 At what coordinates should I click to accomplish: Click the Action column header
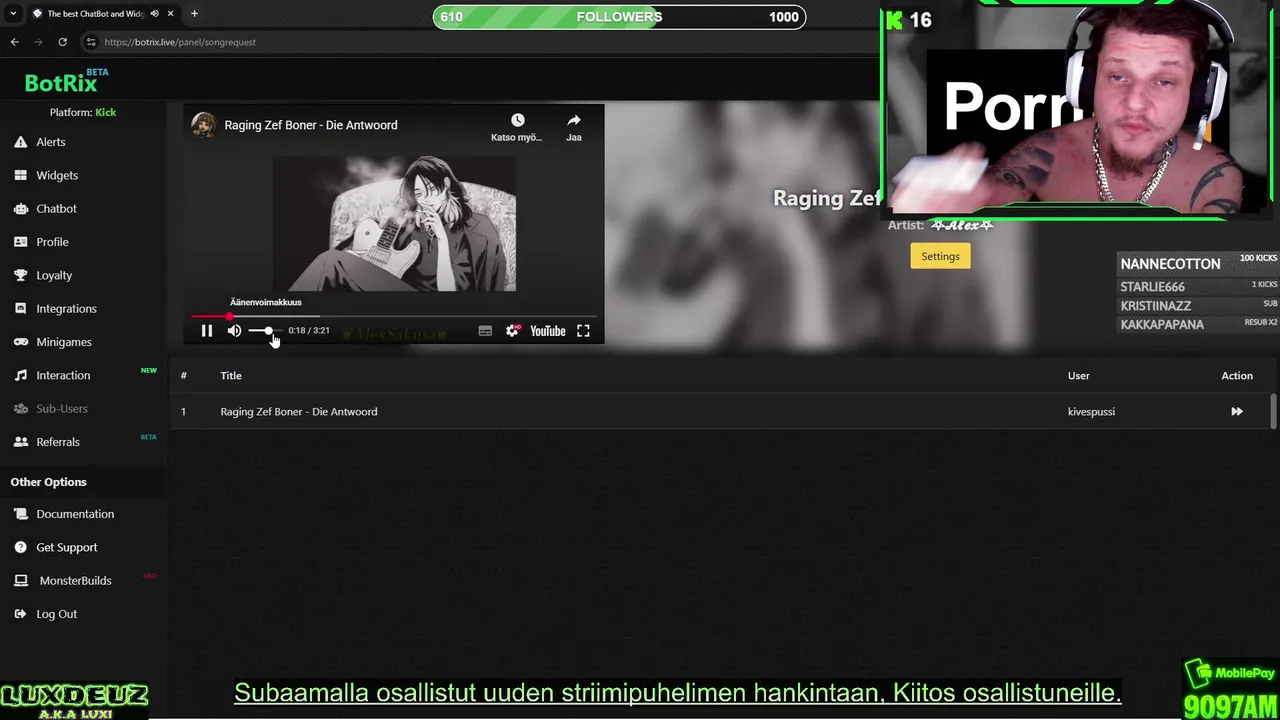coord(1237,376)
